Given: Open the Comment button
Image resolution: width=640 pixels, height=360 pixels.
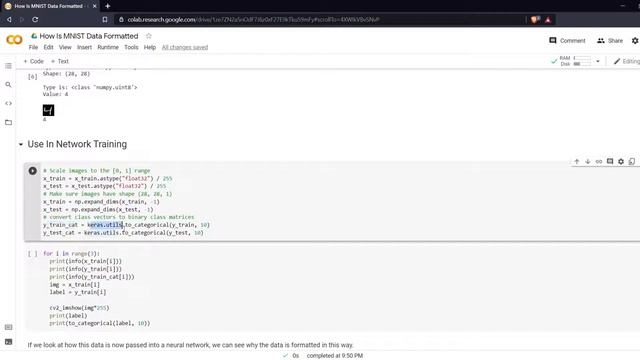Looking at the screenshot, I should click(567, 40).
